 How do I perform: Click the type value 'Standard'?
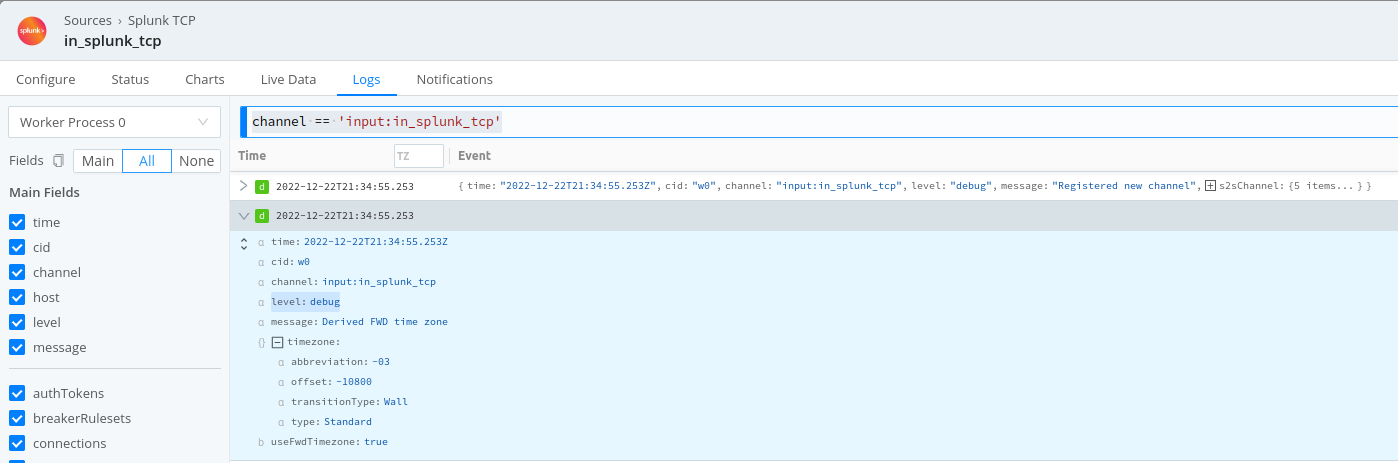pyautogui.click(x=348, y=422)
